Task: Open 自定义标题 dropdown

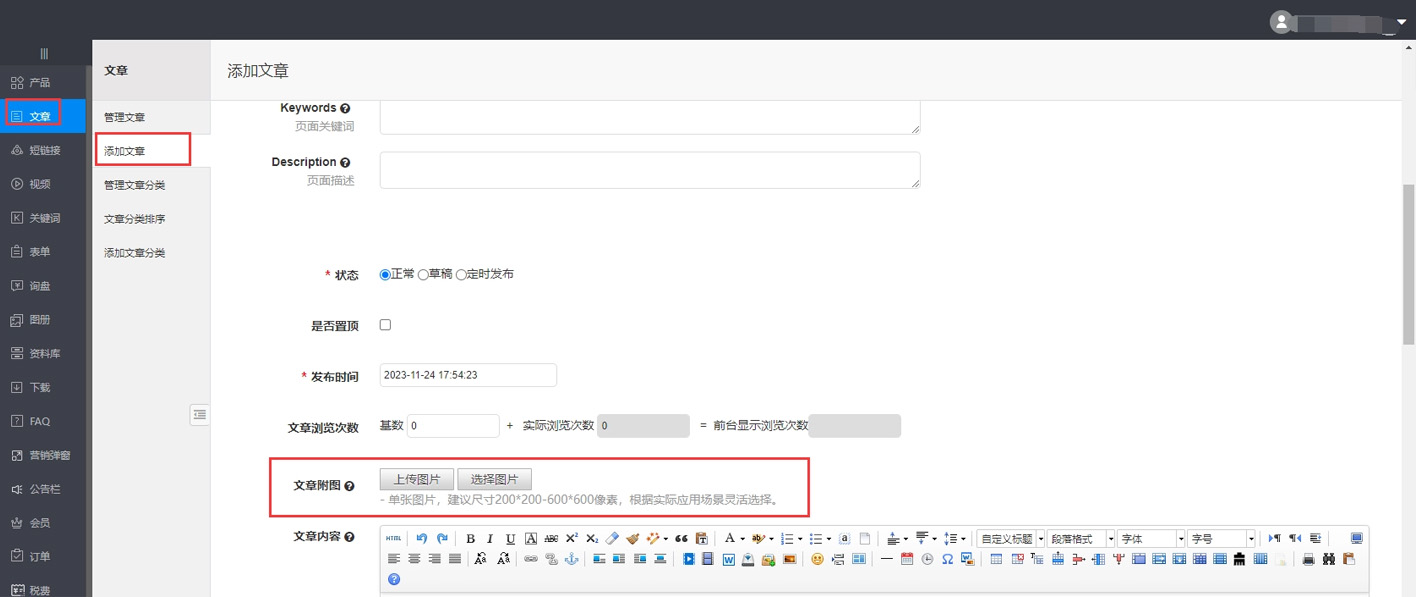Action: tap(1011, 539)
